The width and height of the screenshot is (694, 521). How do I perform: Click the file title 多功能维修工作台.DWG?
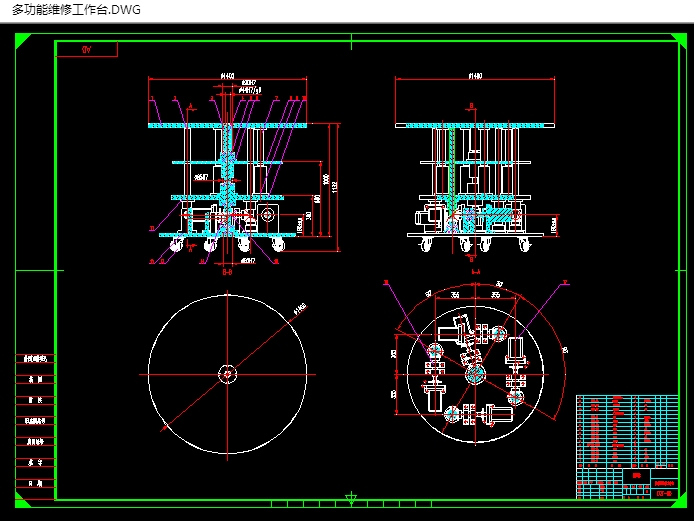pos(76,10)
